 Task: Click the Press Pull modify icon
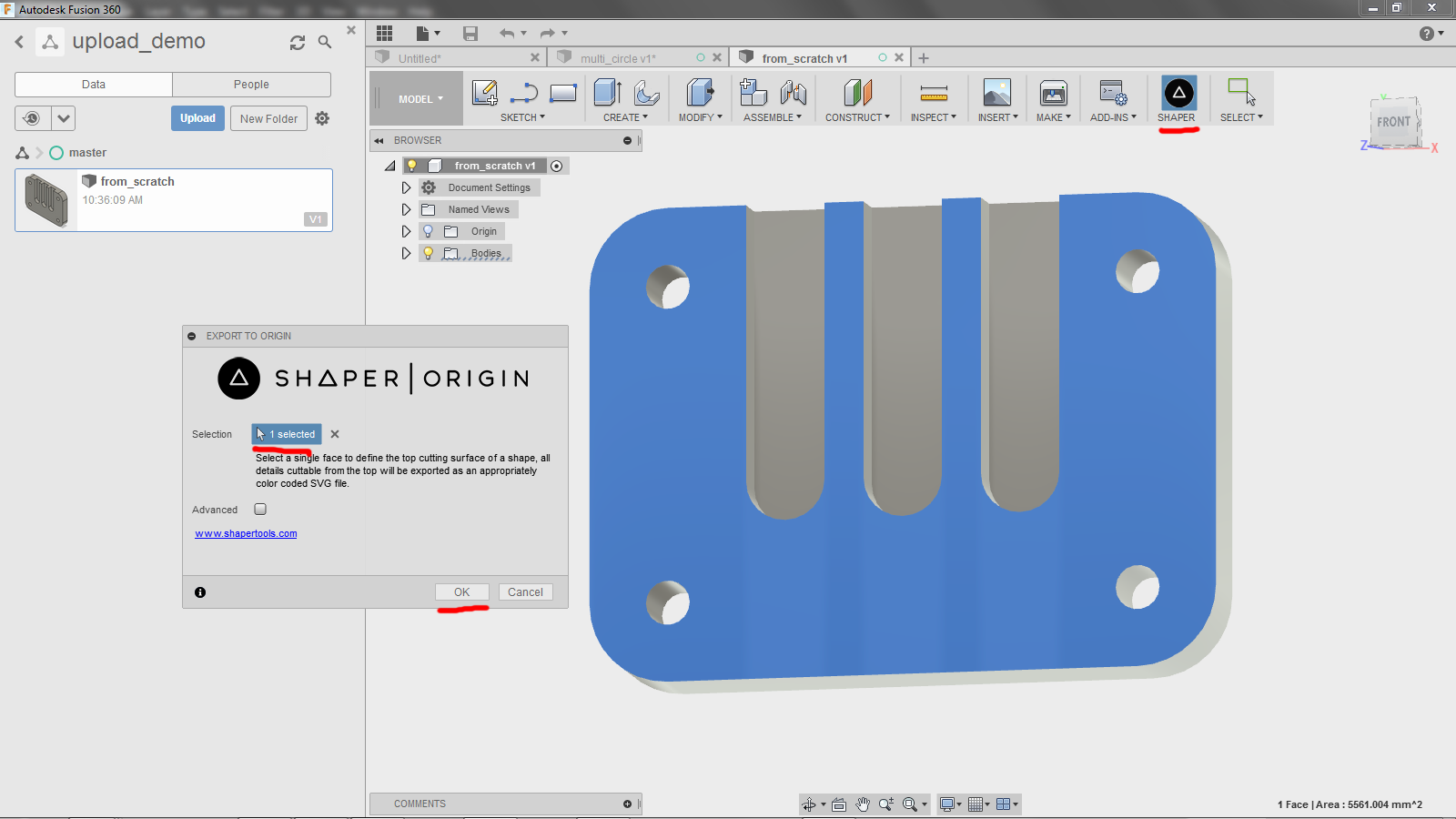point(700,93)
